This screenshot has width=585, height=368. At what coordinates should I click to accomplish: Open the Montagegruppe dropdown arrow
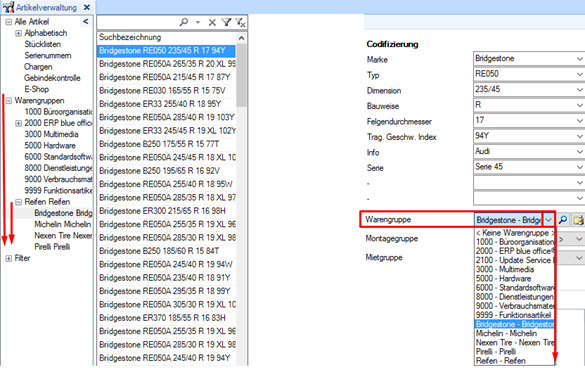tap(579, 239)
